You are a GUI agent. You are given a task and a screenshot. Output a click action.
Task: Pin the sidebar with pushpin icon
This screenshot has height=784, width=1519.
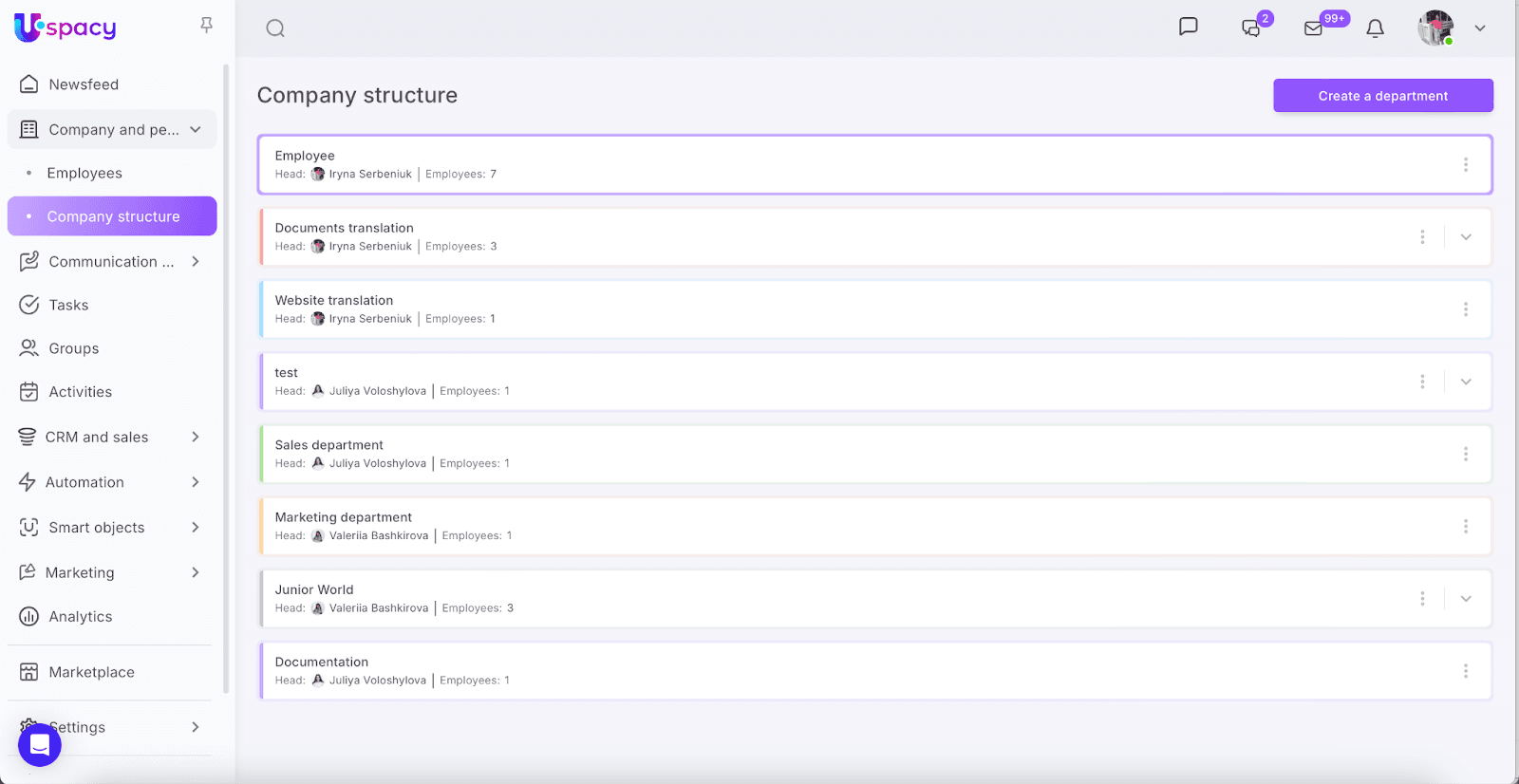[206, 26]
